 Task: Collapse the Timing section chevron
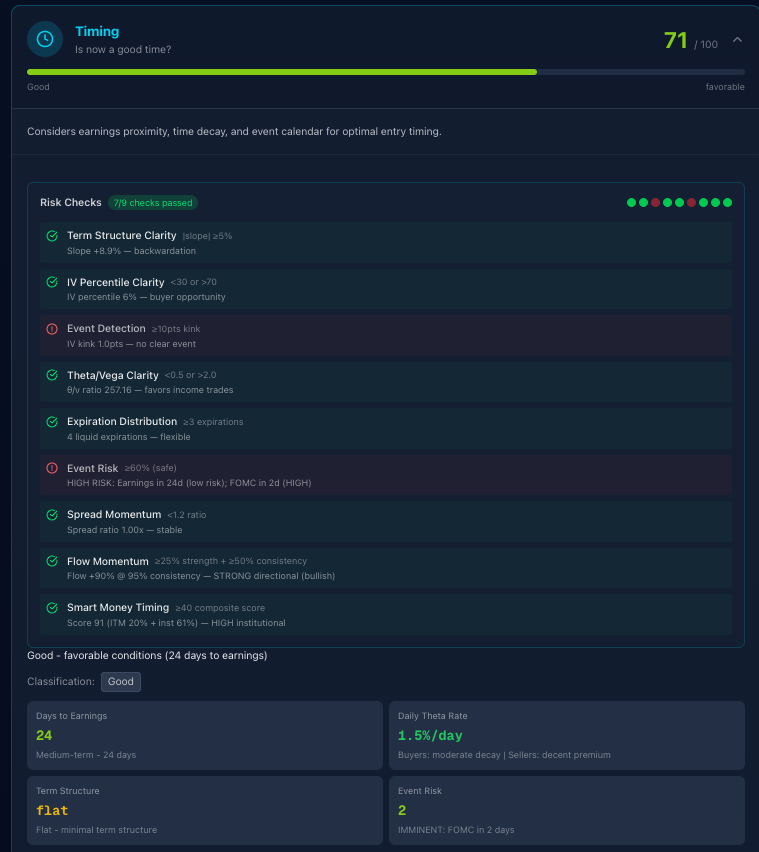(737, 40)
